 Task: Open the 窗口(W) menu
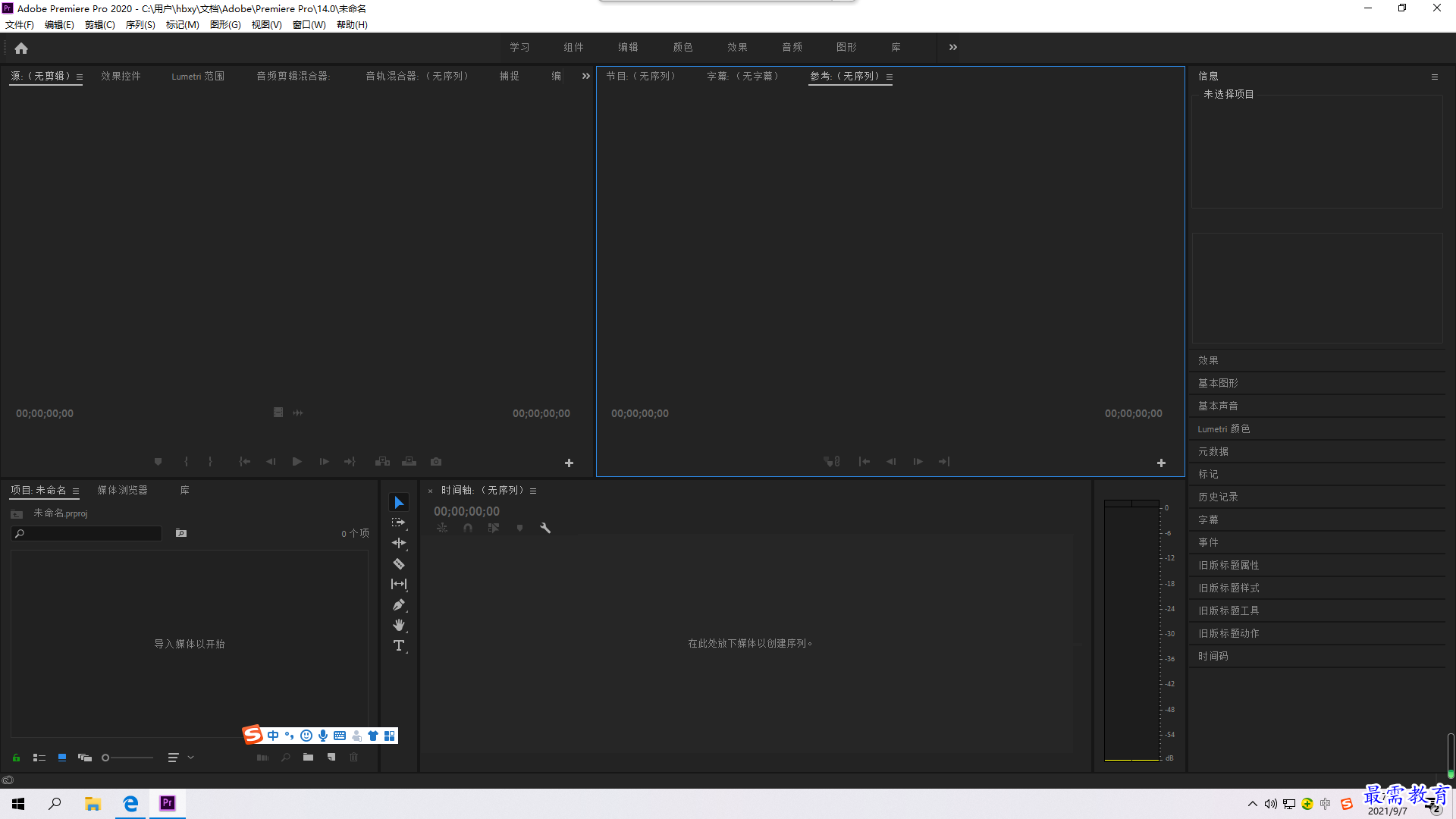pos(309,25)
